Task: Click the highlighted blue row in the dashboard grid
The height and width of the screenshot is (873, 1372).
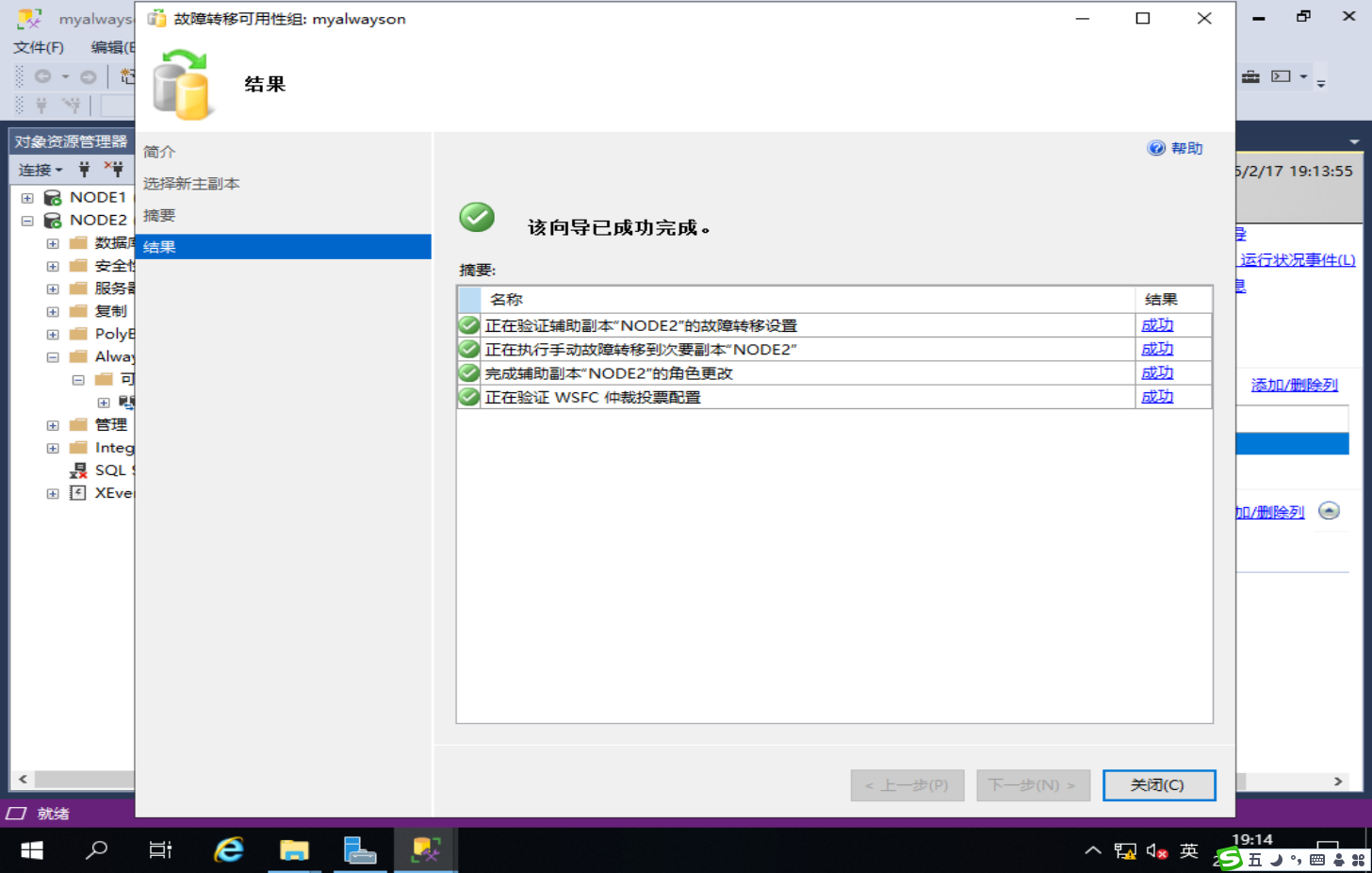Action: [1292, 444]
